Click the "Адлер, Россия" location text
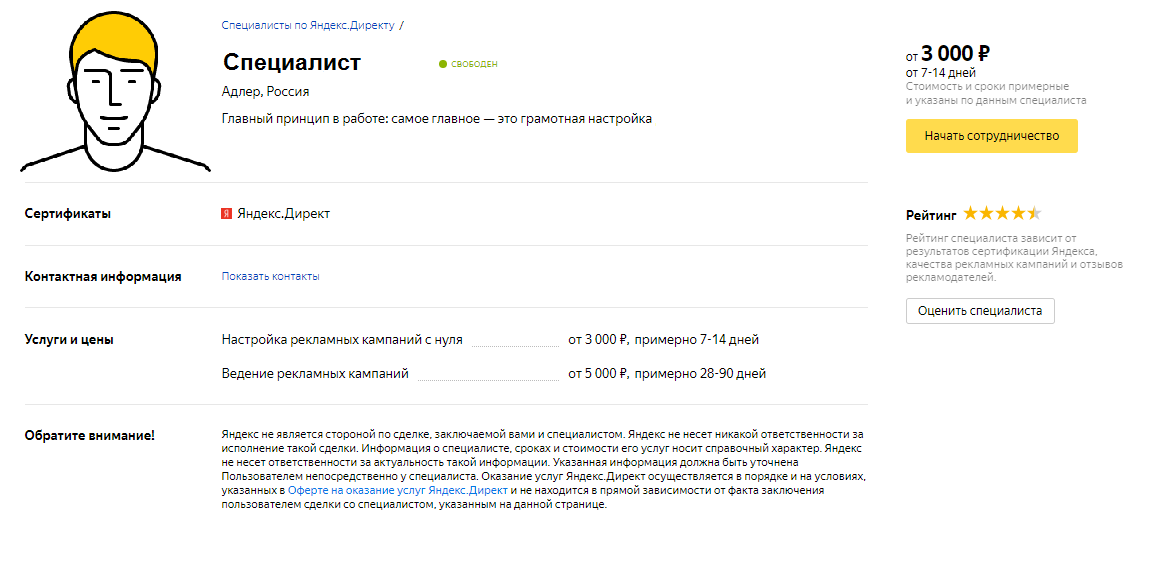The image size is (1165, 580). pos(265,92)
